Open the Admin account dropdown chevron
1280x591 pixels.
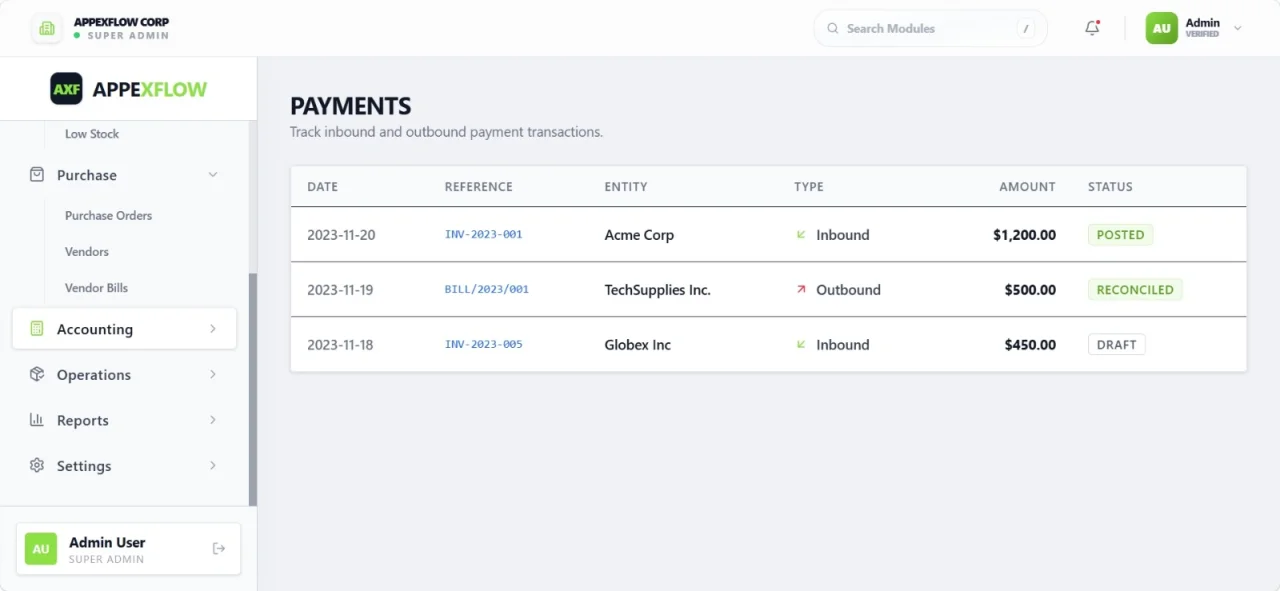pyautogui.click(x=1238, y=28)
